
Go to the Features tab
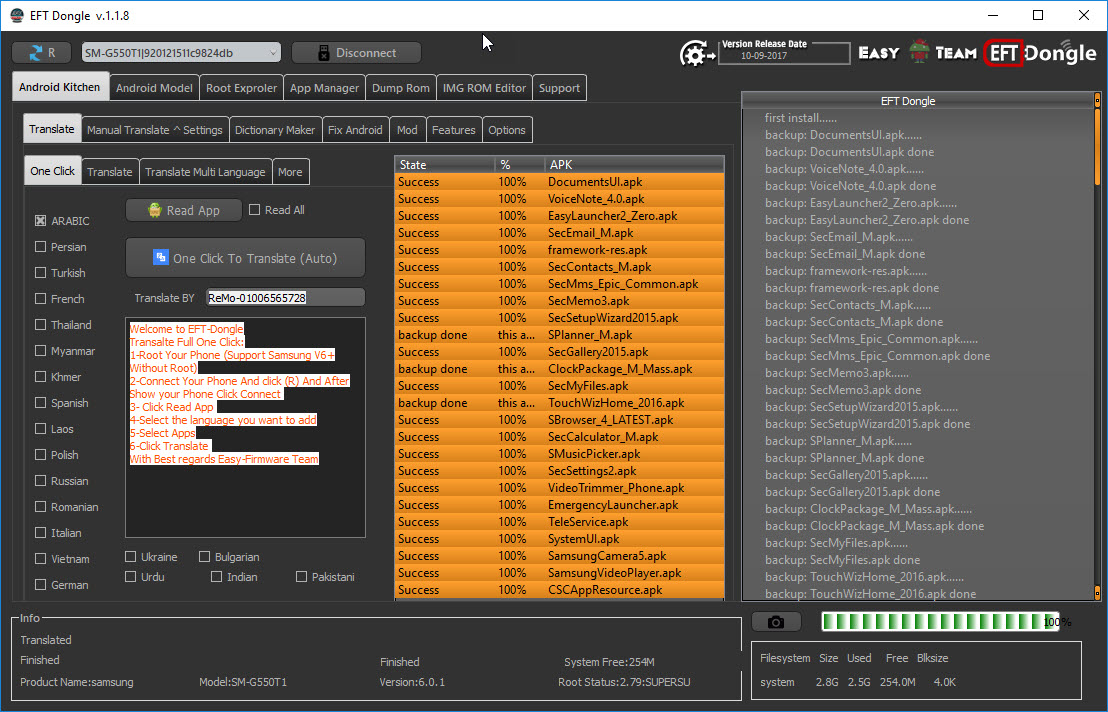pyautogui.click(x=454, y=130)
